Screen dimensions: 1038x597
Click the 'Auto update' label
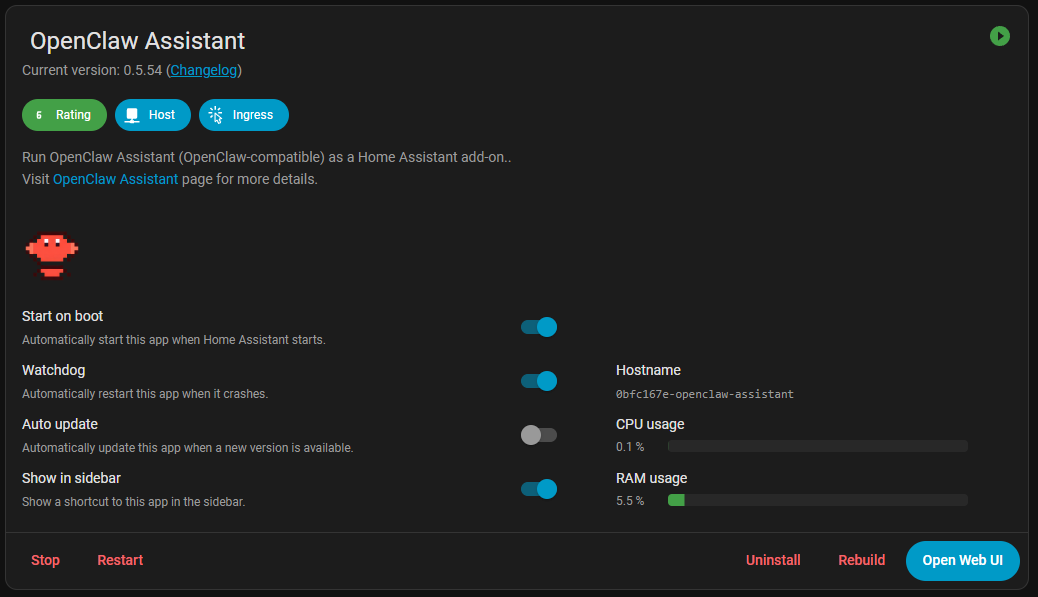pyautogui.click(x=60, y=424)
